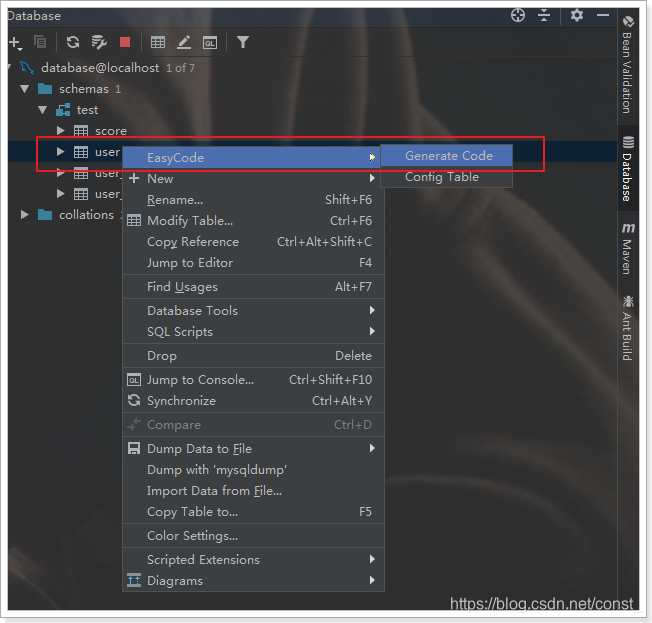Choose Modify Table... from the context menu
Viewport: 652px width, 623px height.
pyautogui.click(x=253, y=221)
